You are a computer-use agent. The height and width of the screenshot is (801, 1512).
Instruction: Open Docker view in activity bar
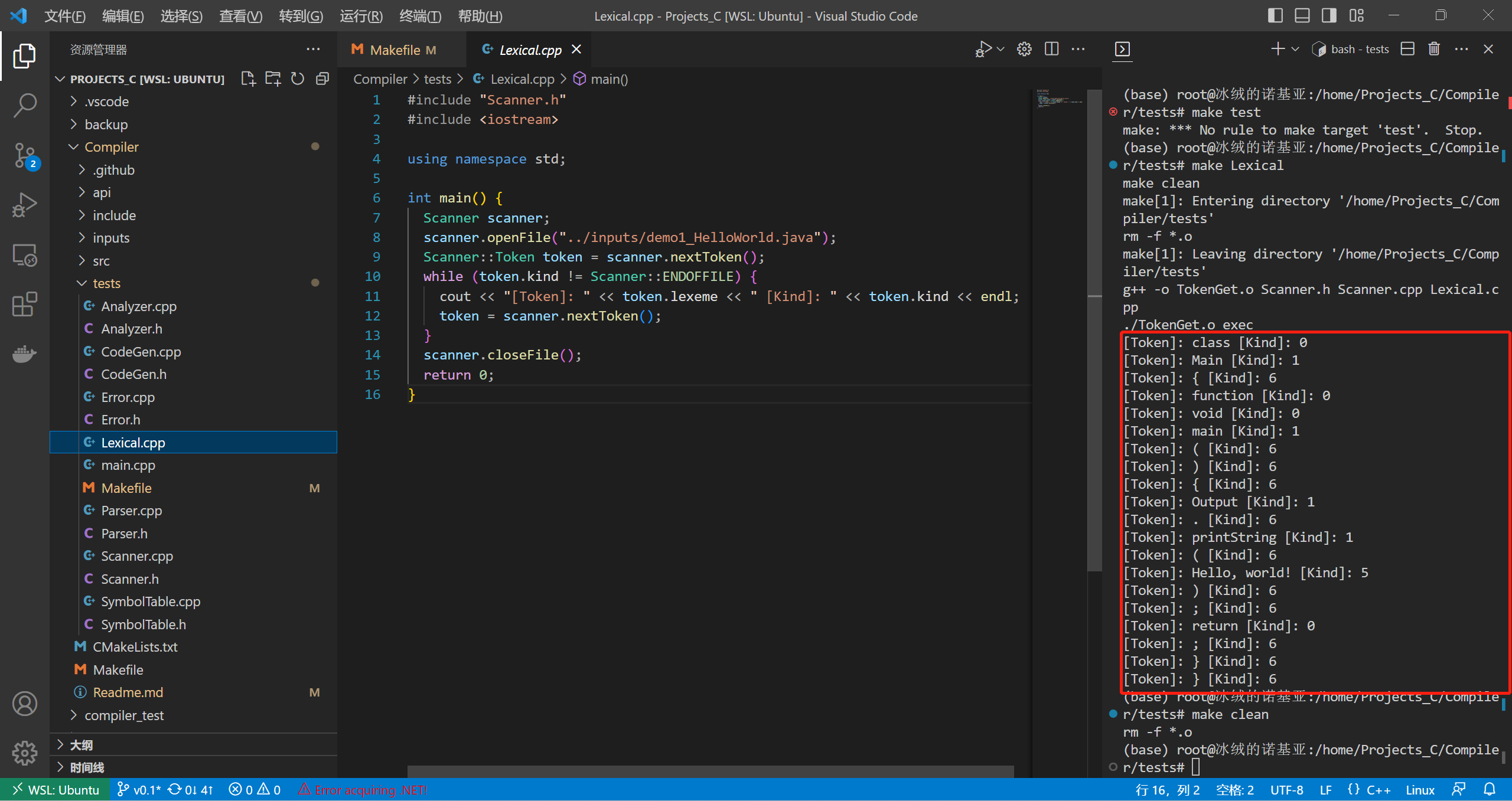(x=24, y=354)
